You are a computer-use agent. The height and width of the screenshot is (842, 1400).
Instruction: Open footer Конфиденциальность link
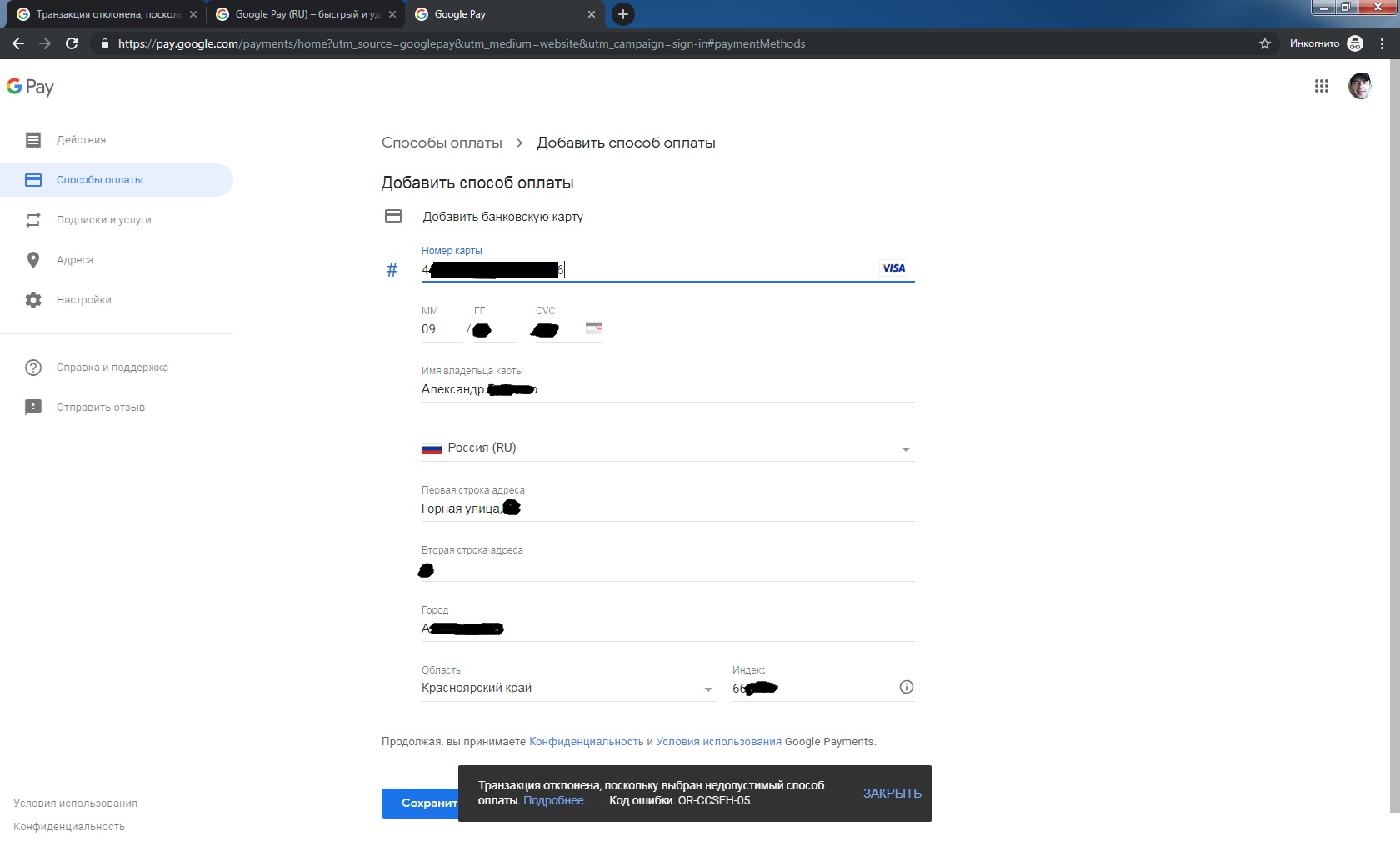tap(69, 827)
